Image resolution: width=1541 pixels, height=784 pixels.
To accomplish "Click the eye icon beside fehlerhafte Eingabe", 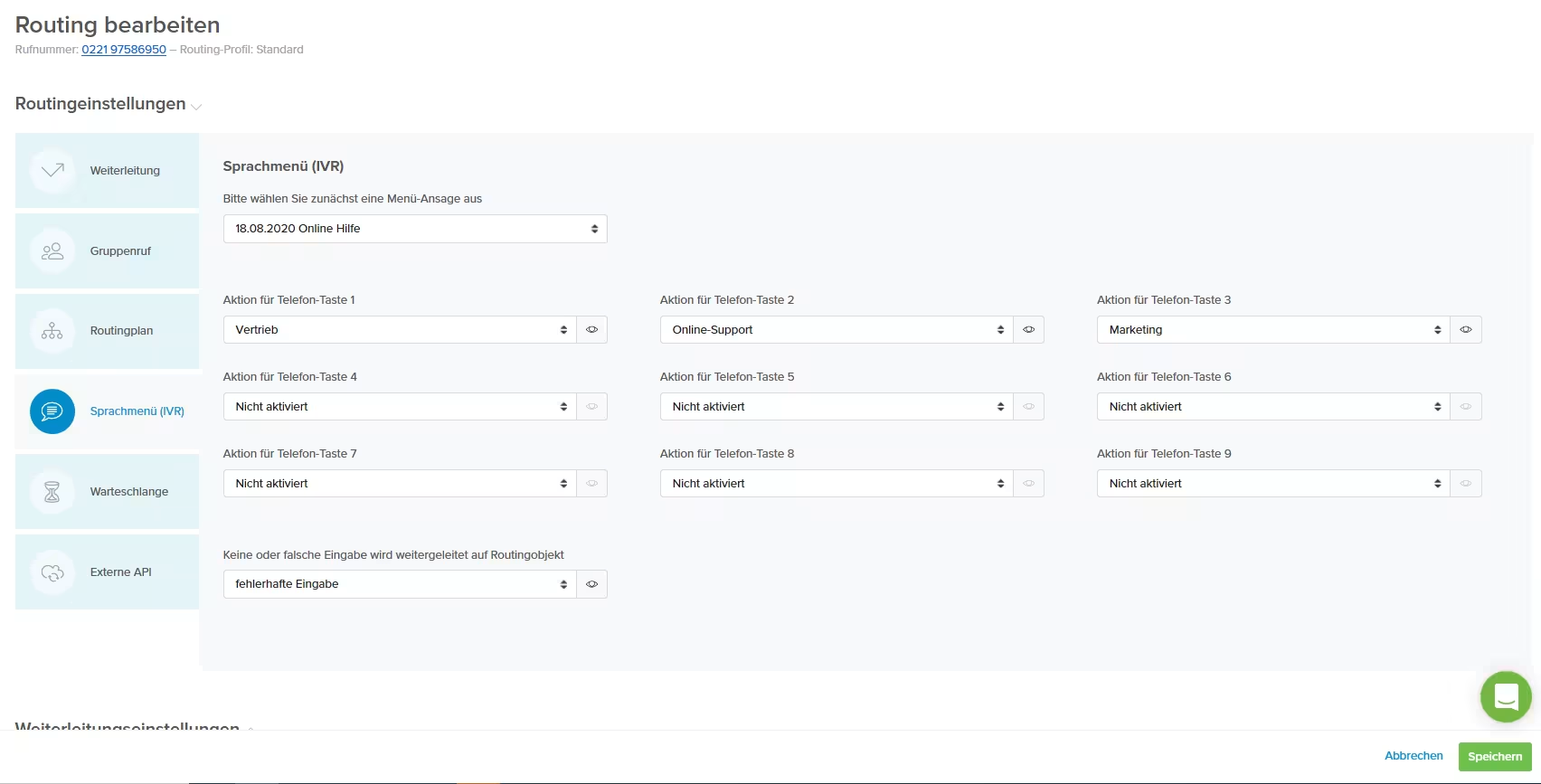I will [x=591, y=584].
